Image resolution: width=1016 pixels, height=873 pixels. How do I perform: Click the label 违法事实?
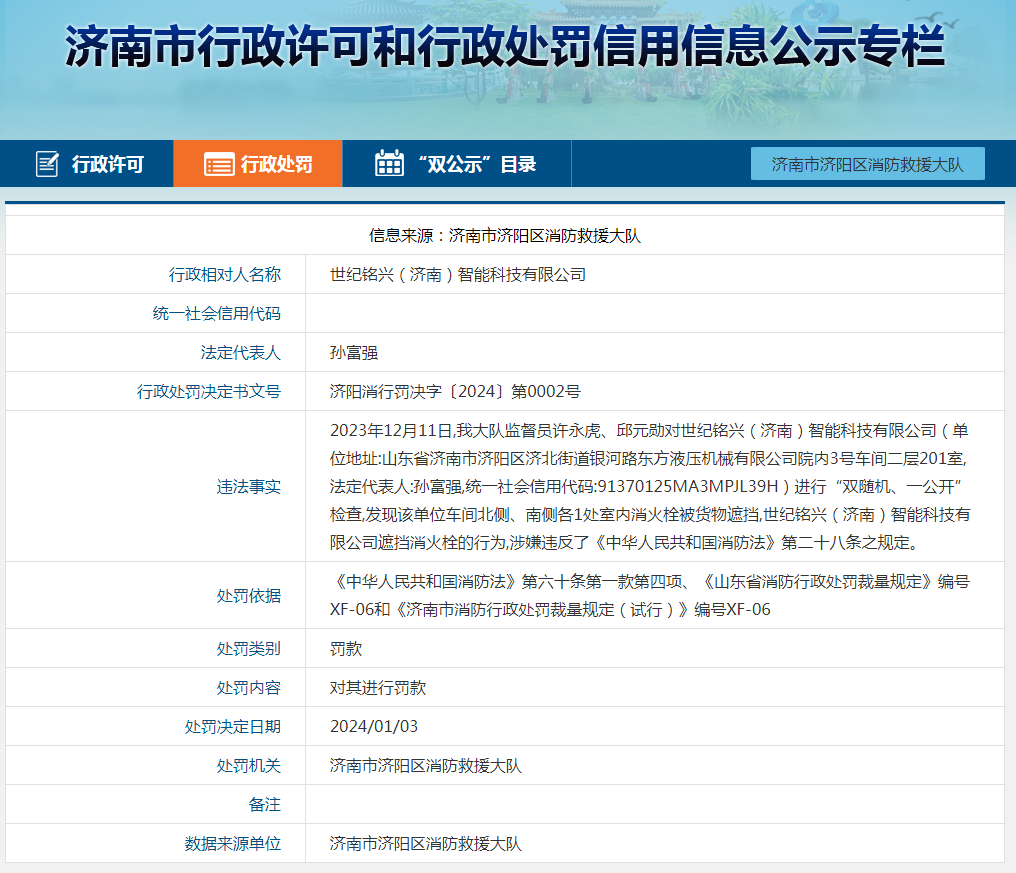[x=249, y=487]
